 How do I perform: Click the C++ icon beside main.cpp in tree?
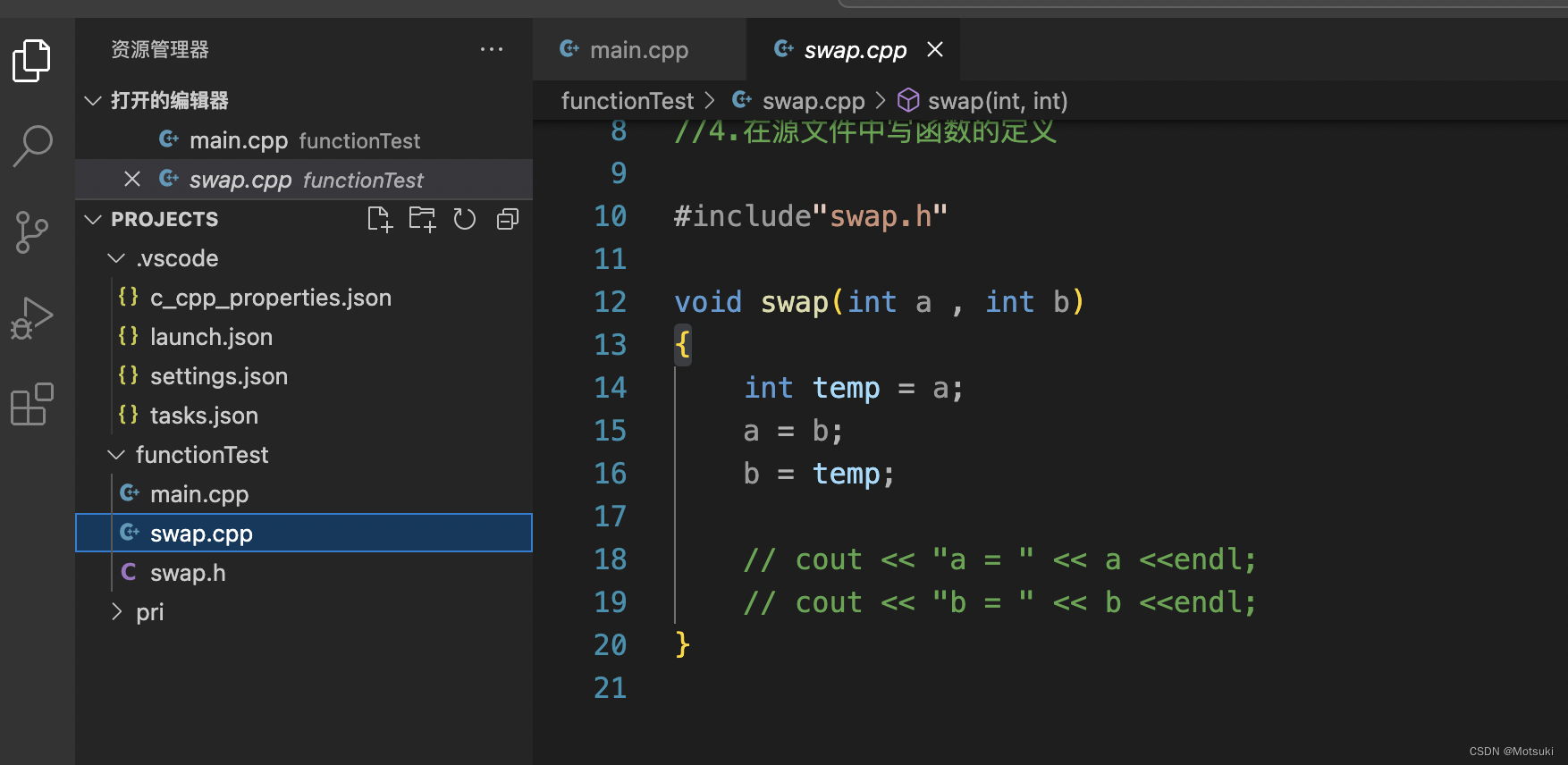tap(130, 493)
